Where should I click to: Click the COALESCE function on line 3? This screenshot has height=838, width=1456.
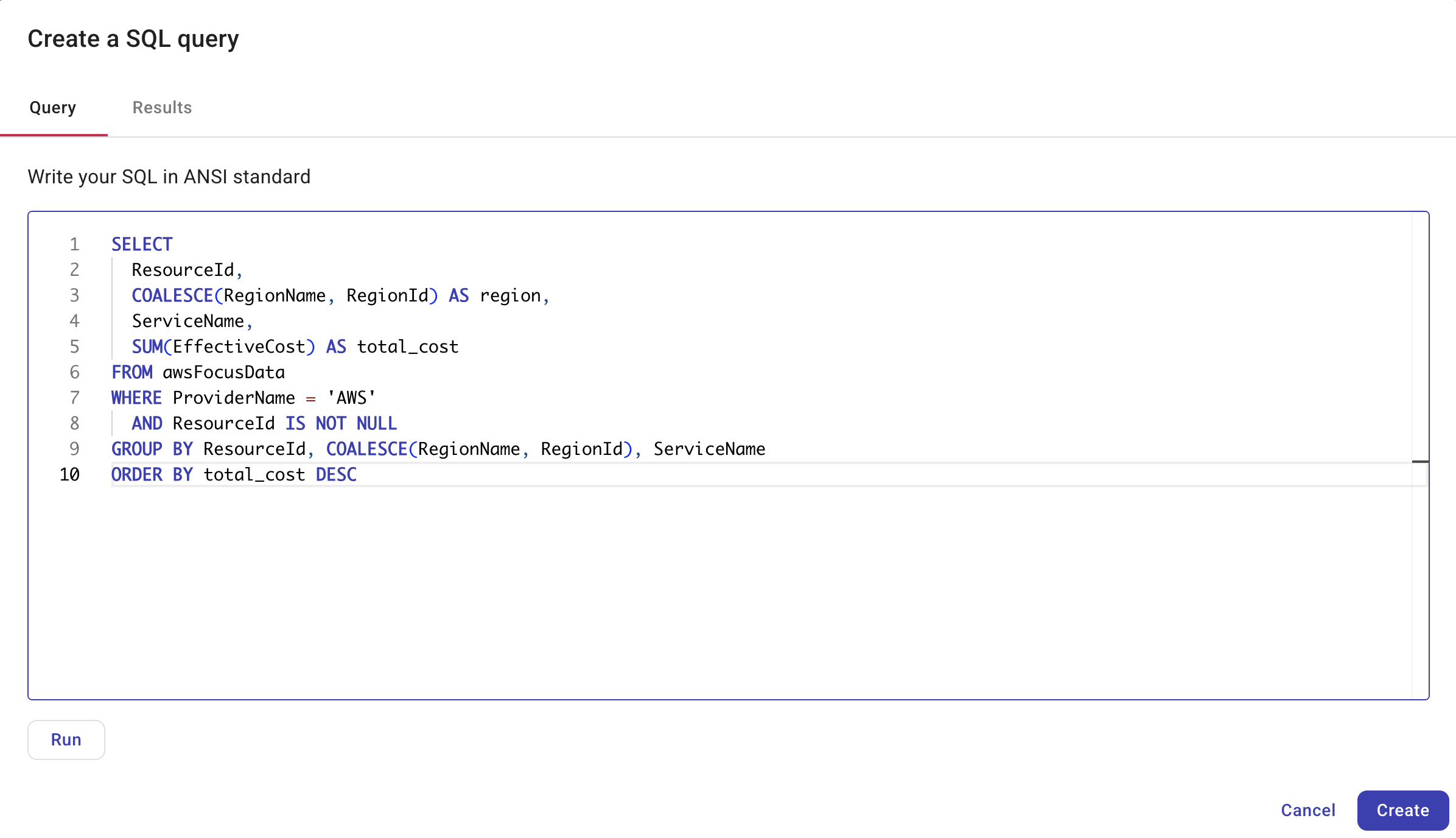click(x=173, y=295)
